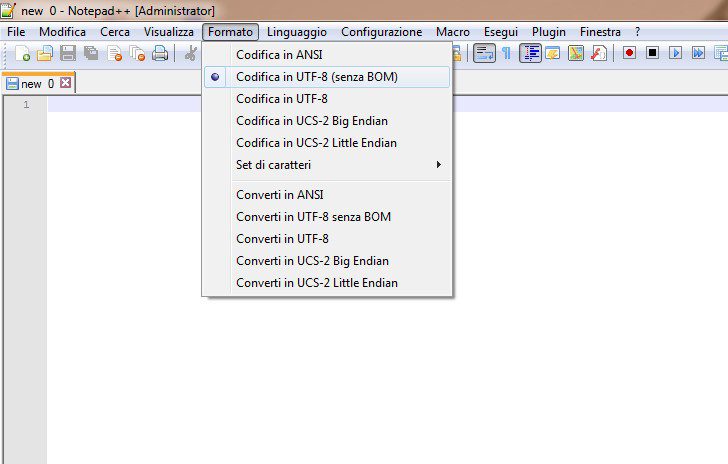The width and height of the screenshot is (728, 464).
Task: Close the new 0 tab
Action: (x=66, y=84)
